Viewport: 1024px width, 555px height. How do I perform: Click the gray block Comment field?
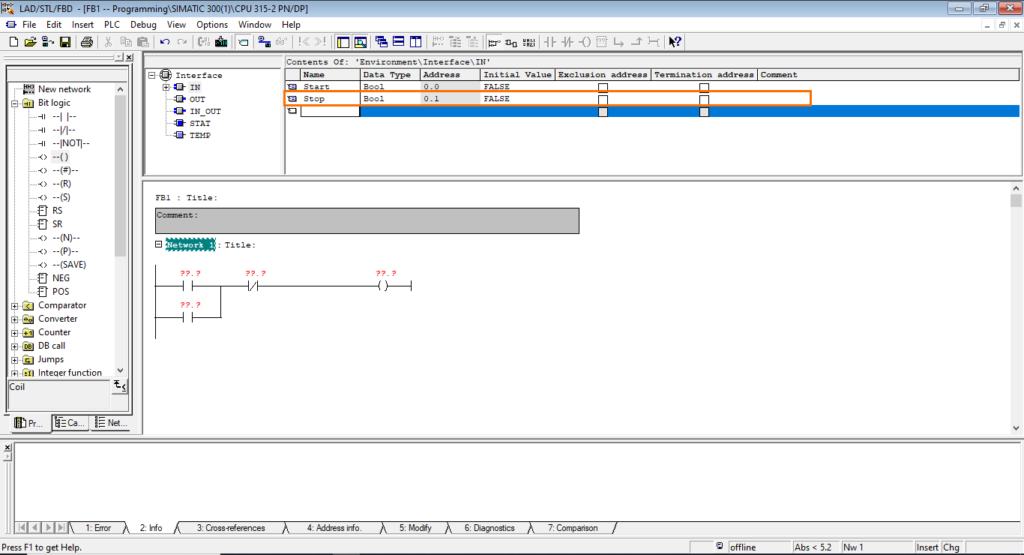367,221
